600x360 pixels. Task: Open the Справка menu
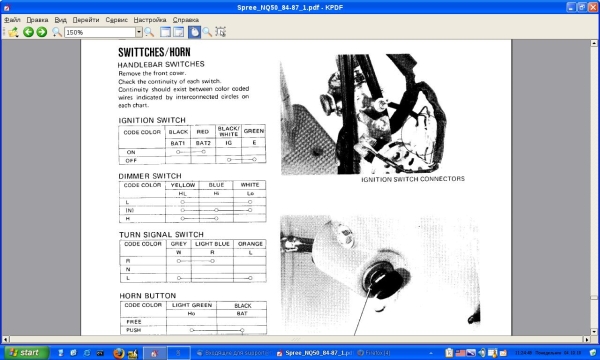click(x=186, y=20)
